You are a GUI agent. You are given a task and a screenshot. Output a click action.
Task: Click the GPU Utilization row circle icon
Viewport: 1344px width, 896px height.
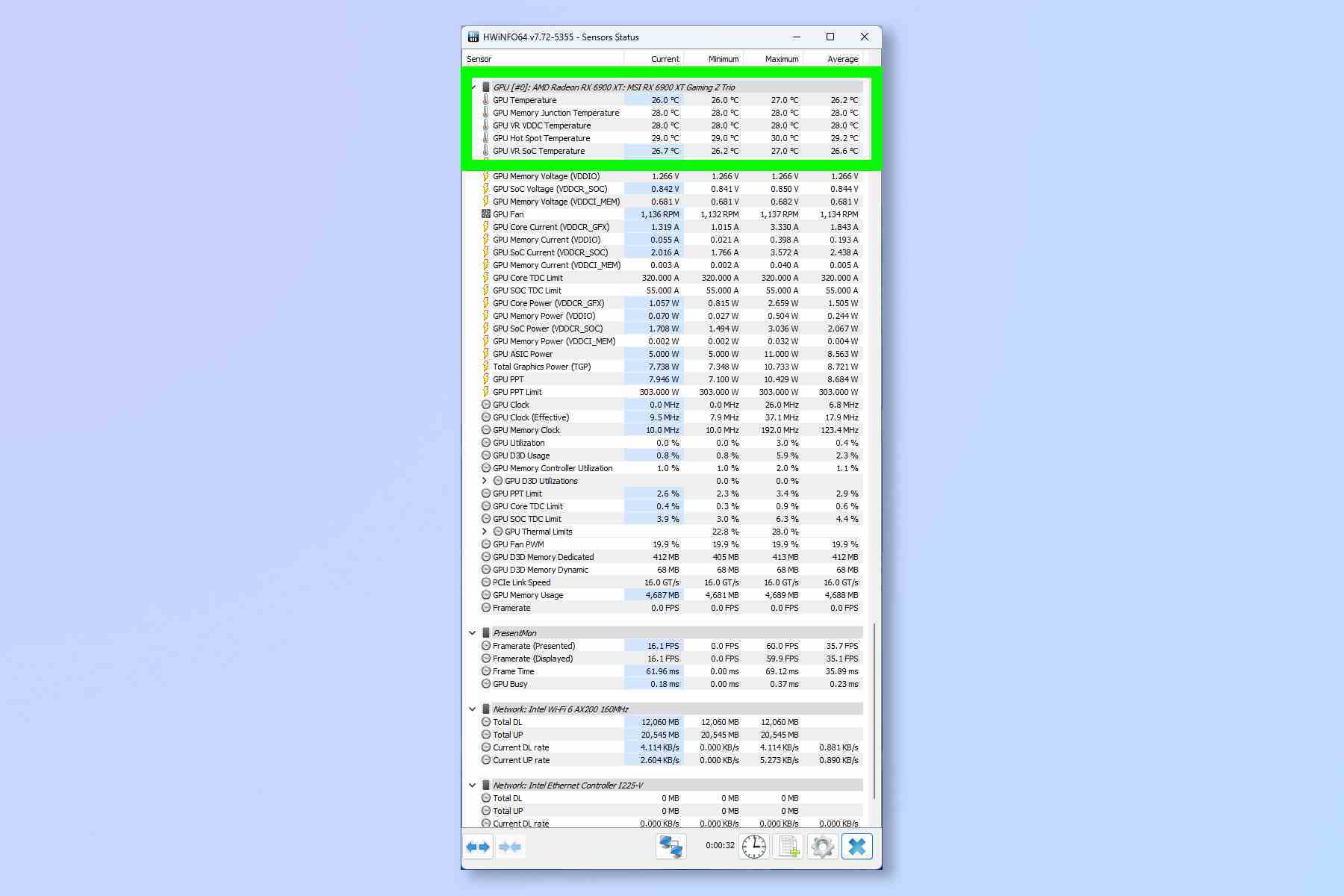pos(486,443)
